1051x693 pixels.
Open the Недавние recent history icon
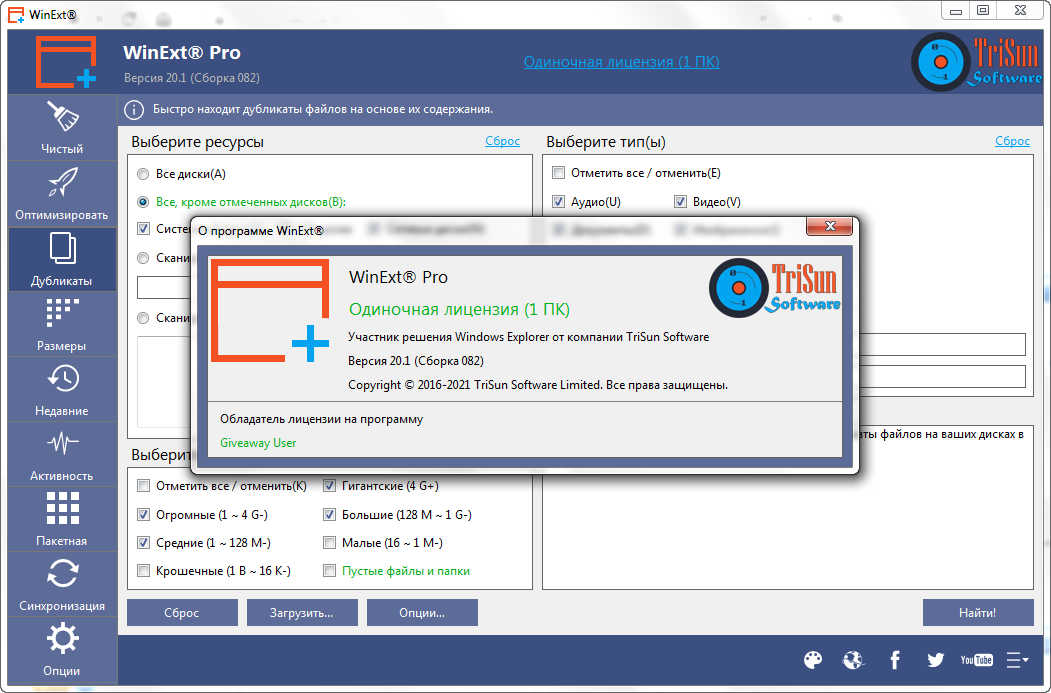coord(62,379)
